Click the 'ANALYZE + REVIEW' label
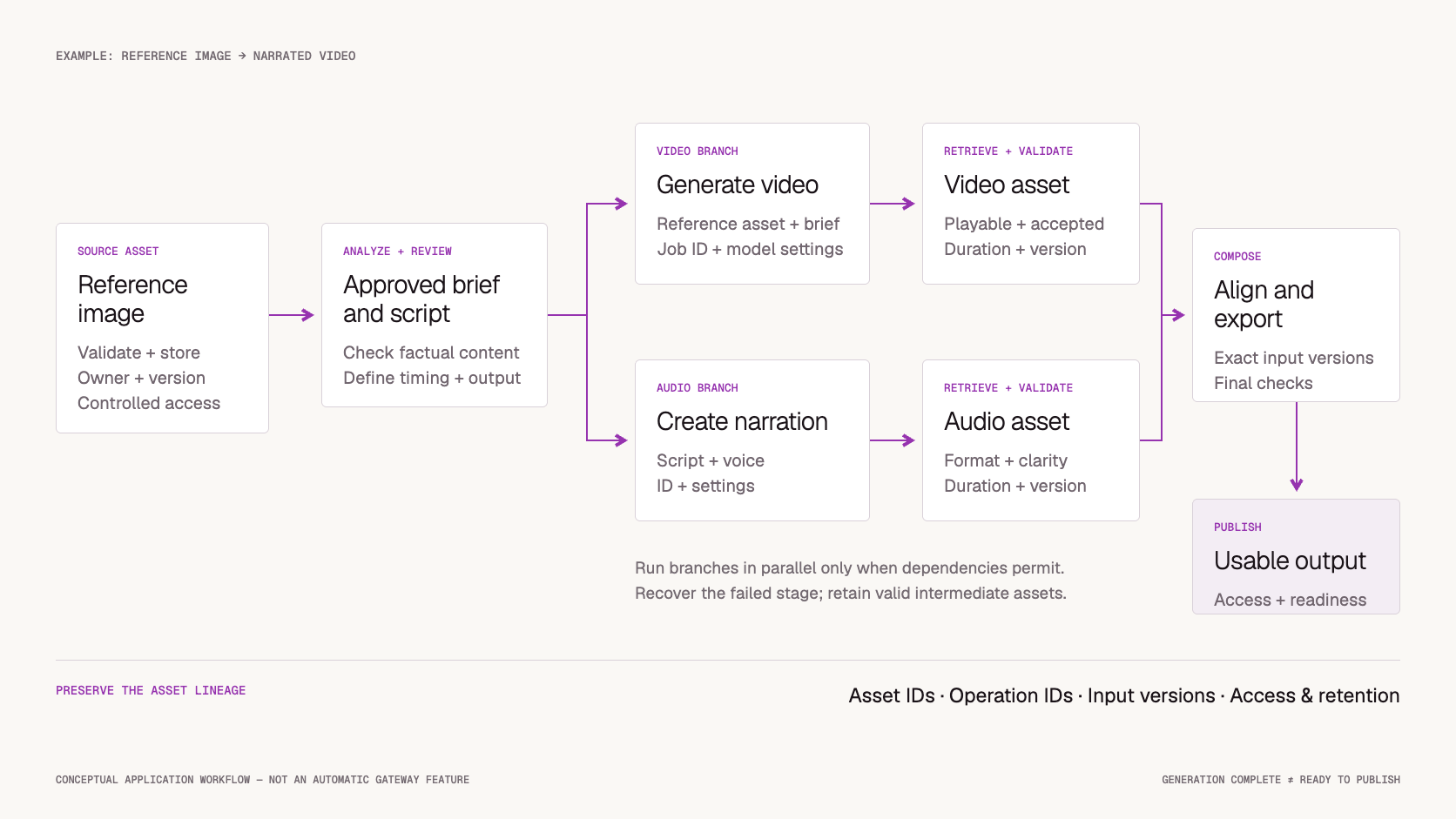This screenshot has height=819, width=1456. tap(397, 252)
